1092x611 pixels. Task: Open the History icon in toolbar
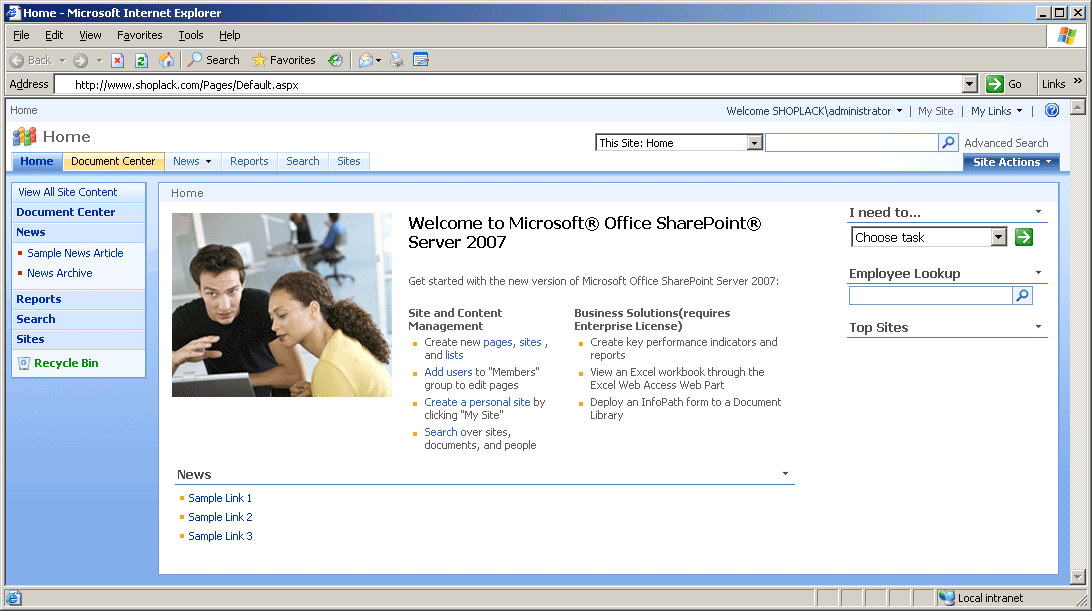(335, 60)
